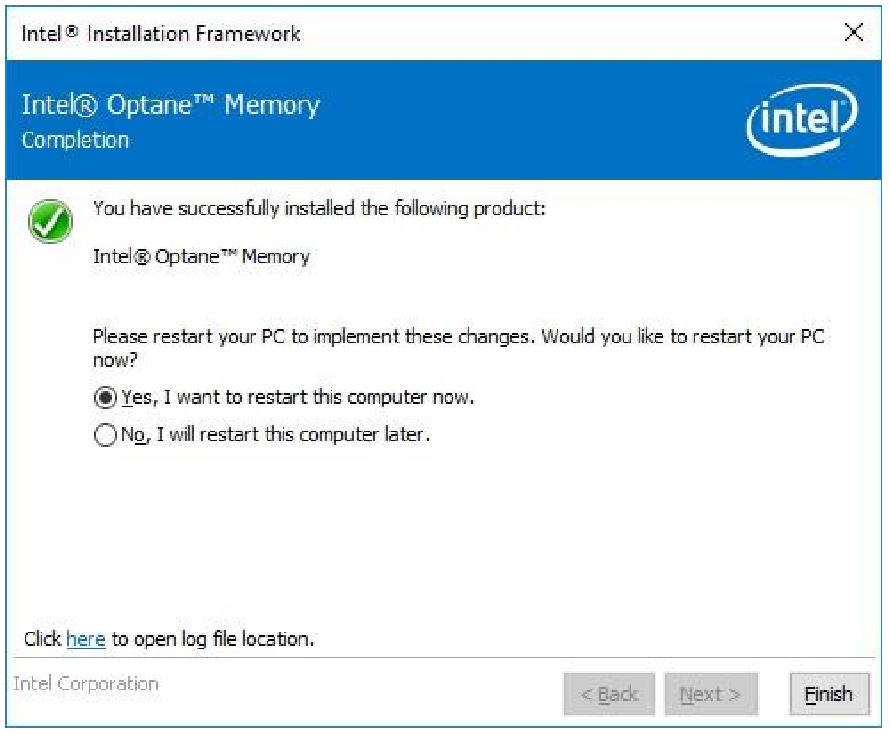
Task: Select the Yes restart now radio circle
Action: (x=105, y=398)
